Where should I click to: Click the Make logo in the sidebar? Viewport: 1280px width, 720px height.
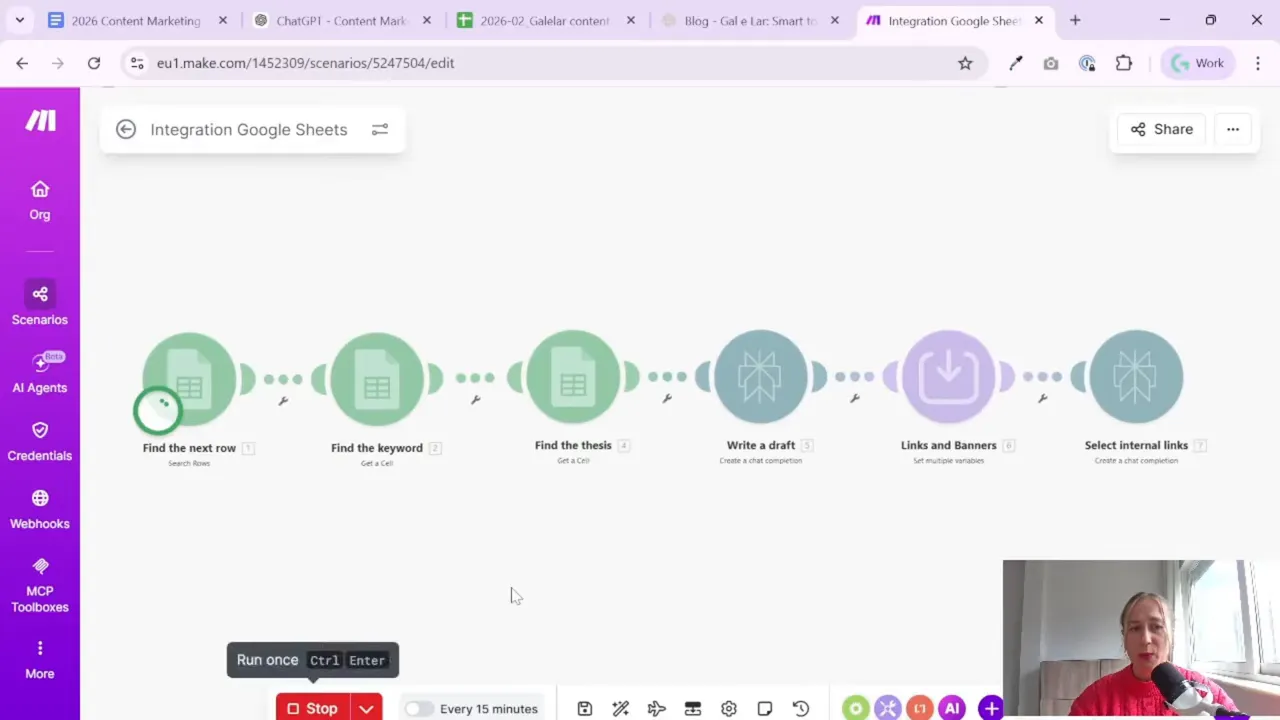coord(40,121)
